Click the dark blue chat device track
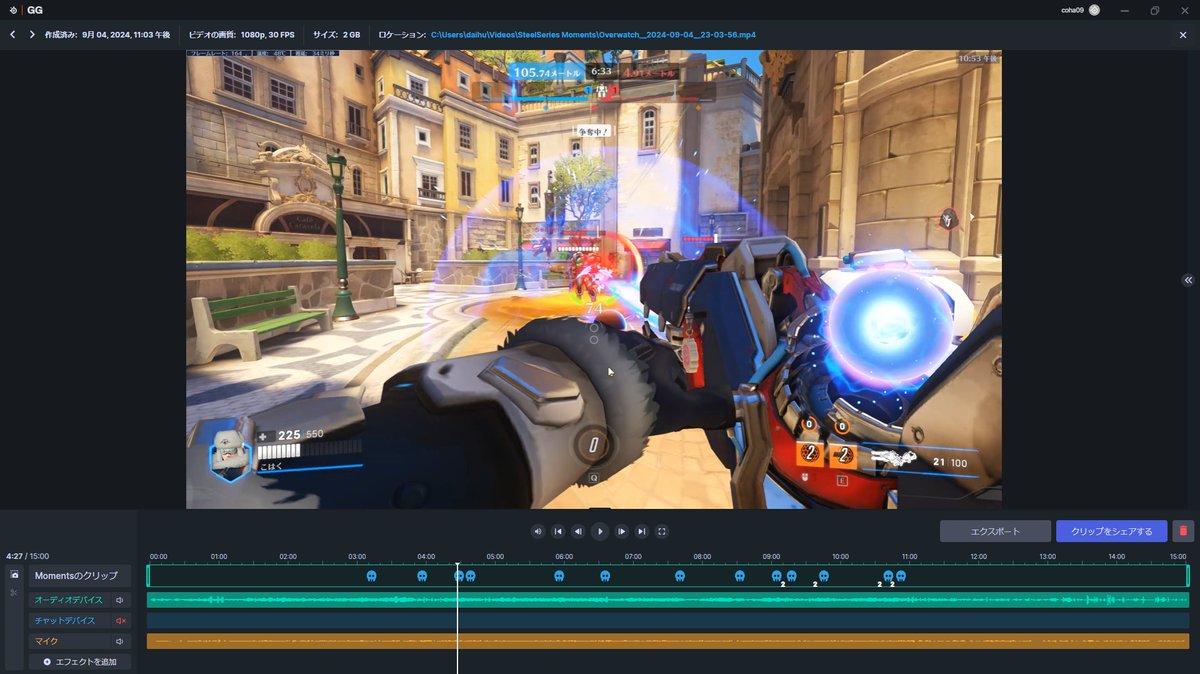 (668, 620)
